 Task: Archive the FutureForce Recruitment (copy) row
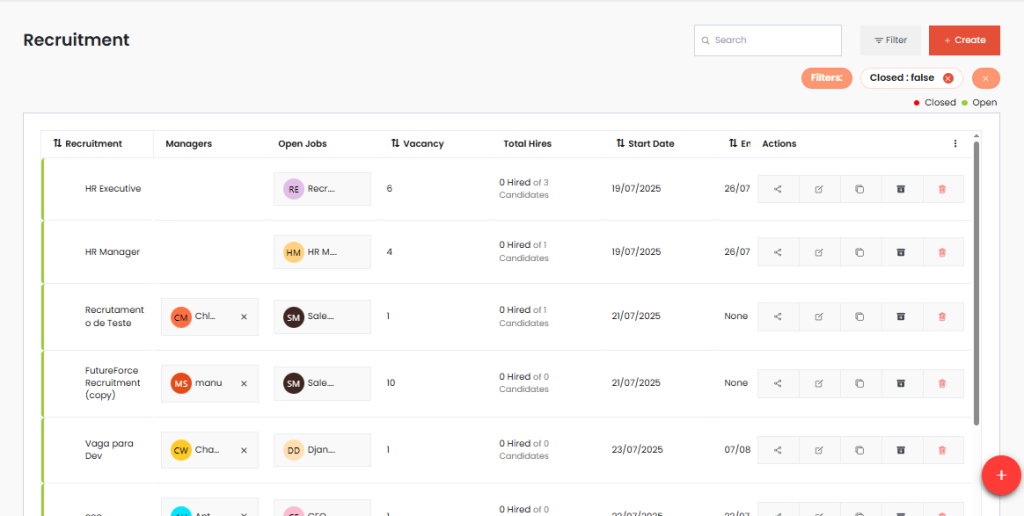pos(901,383)
